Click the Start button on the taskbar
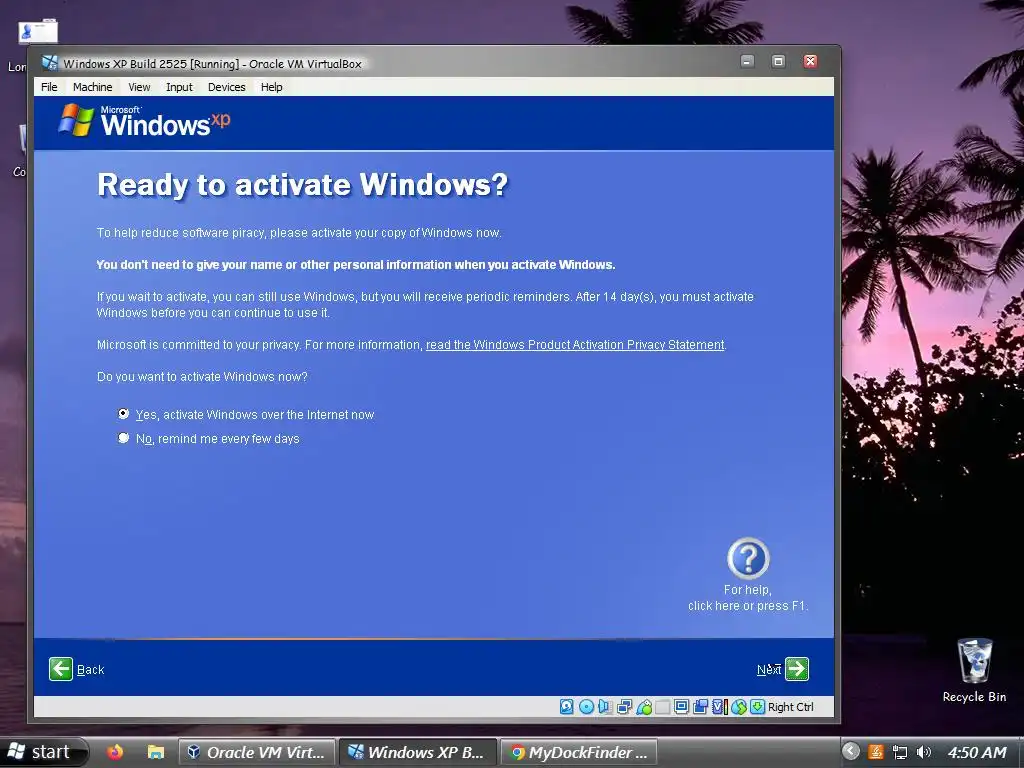The height and width of the screenshot is (768, 1024). point(43,752)
